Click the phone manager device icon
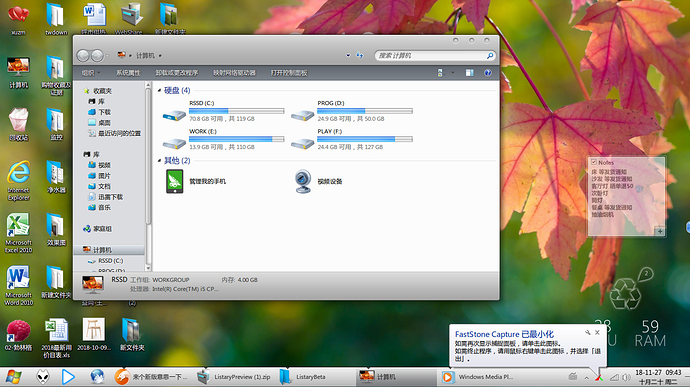Screen dimensions: 690x387 click(x=174, y=181)
